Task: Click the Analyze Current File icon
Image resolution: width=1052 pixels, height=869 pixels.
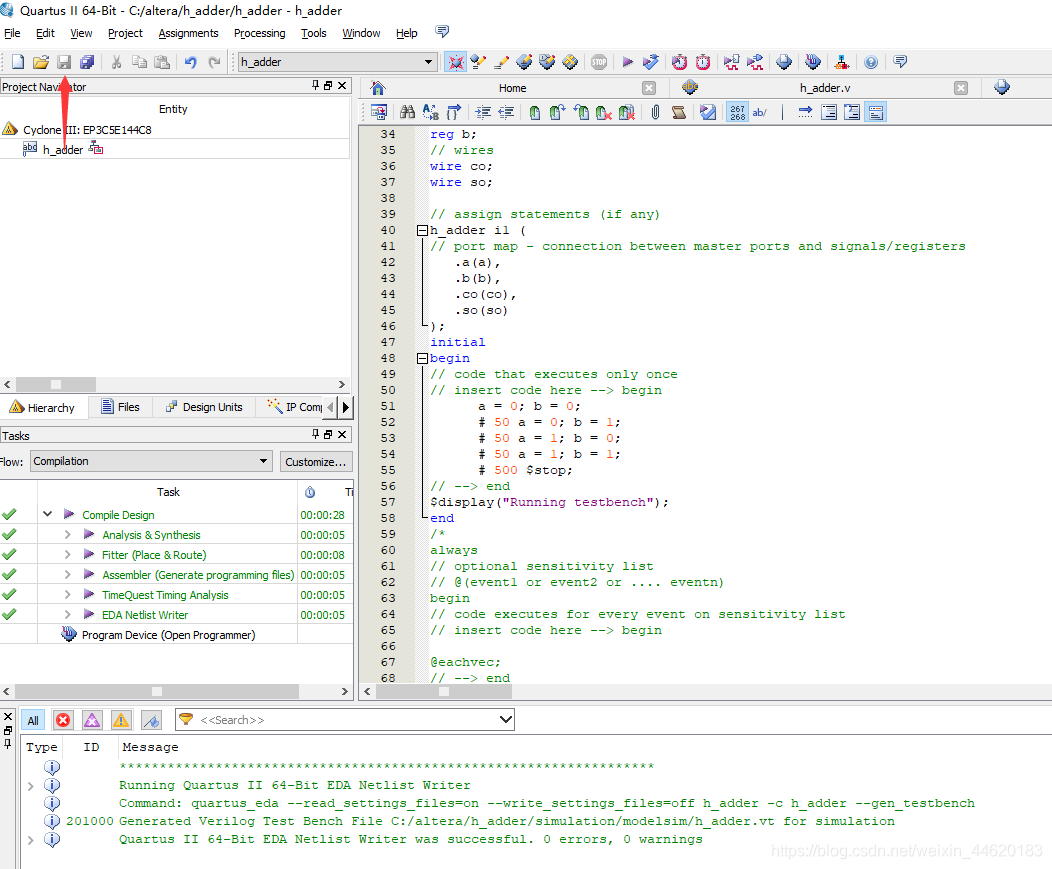Action: (x=708, y=112)
